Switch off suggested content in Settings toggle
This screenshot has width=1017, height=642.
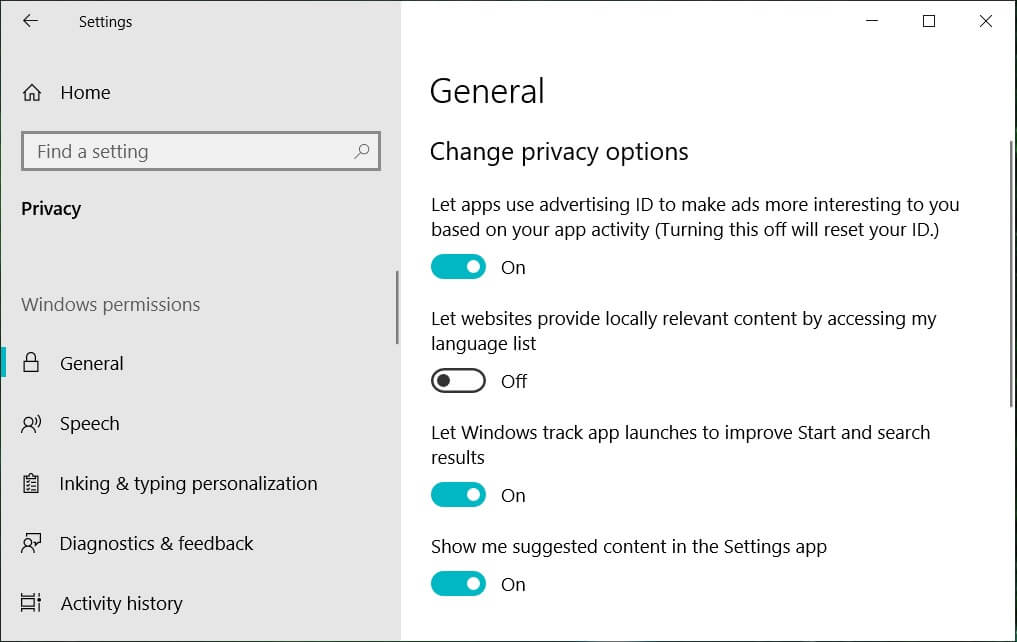(x=458, y=584)
